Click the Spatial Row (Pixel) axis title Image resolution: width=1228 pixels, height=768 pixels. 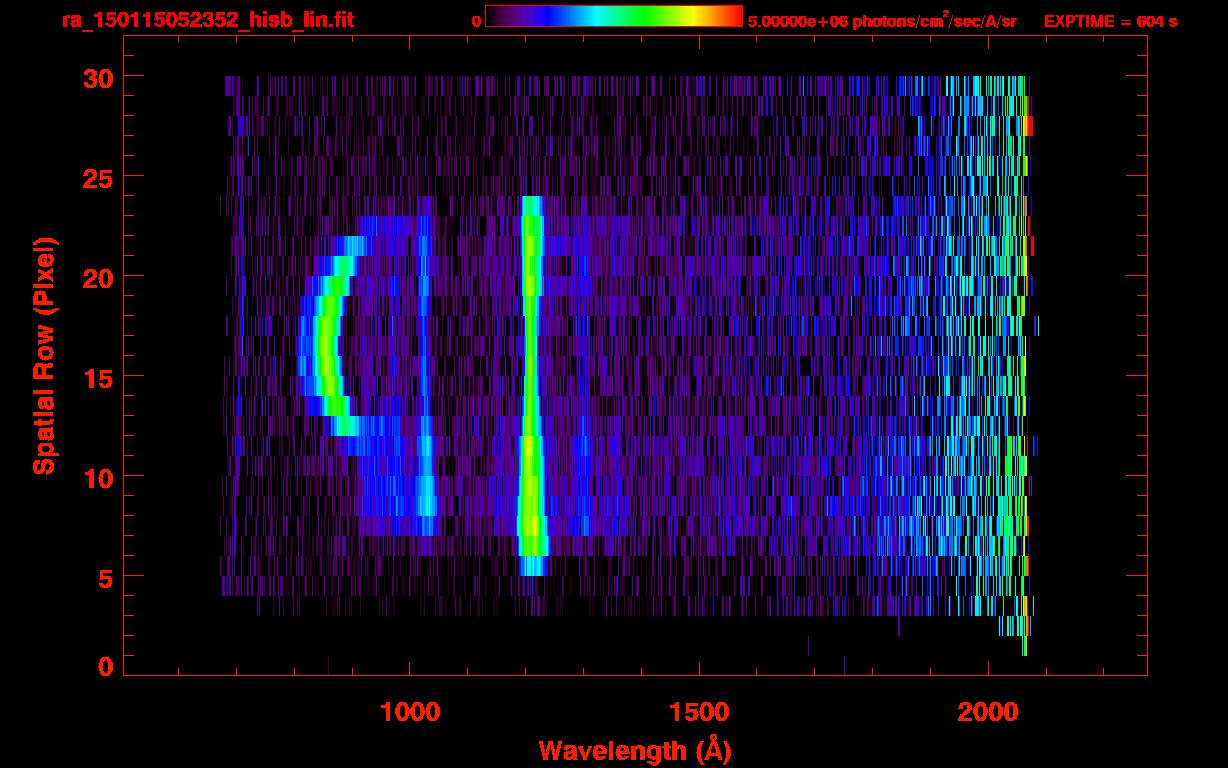tap(44, 356)
